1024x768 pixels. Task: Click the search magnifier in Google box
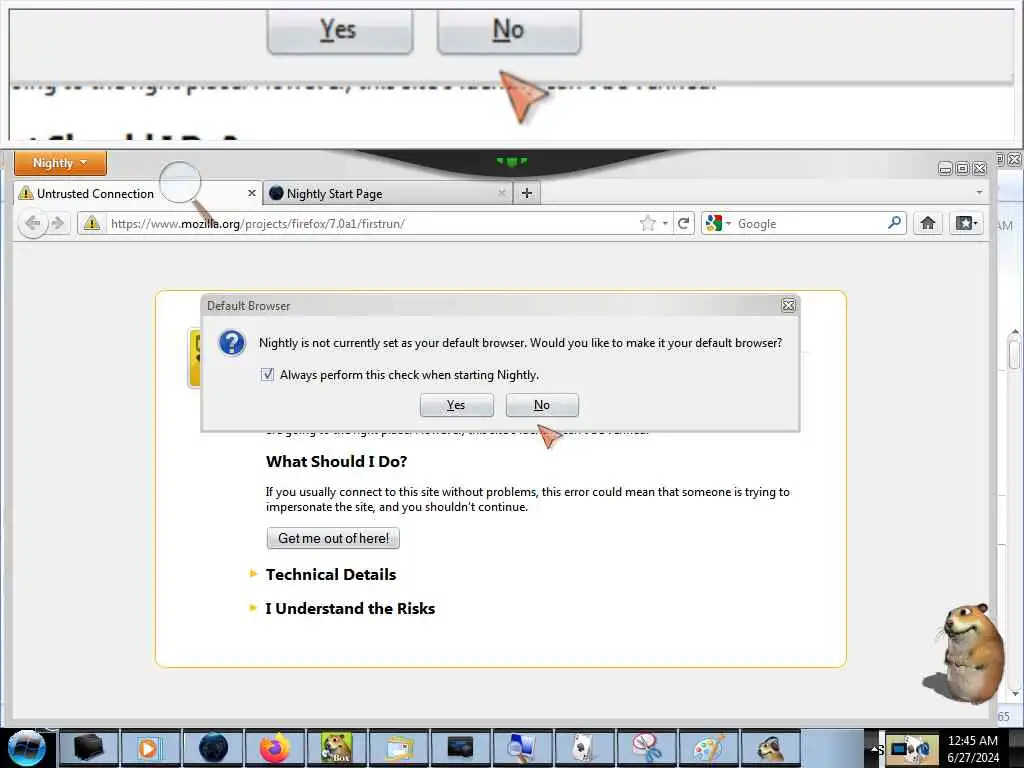(895, 223)
